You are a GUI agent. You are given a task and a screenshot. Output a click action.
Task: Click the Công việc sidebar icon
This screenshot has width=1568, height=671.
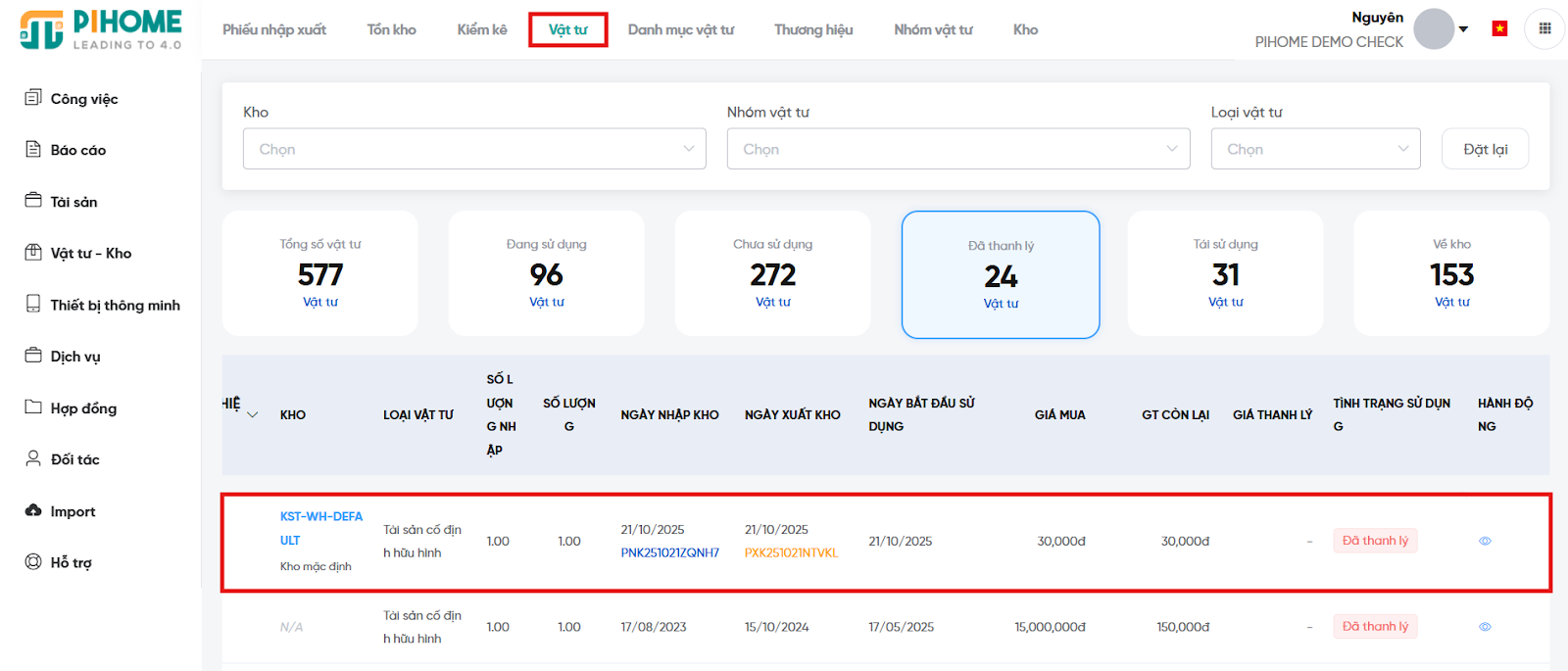(x=33, y=98)
